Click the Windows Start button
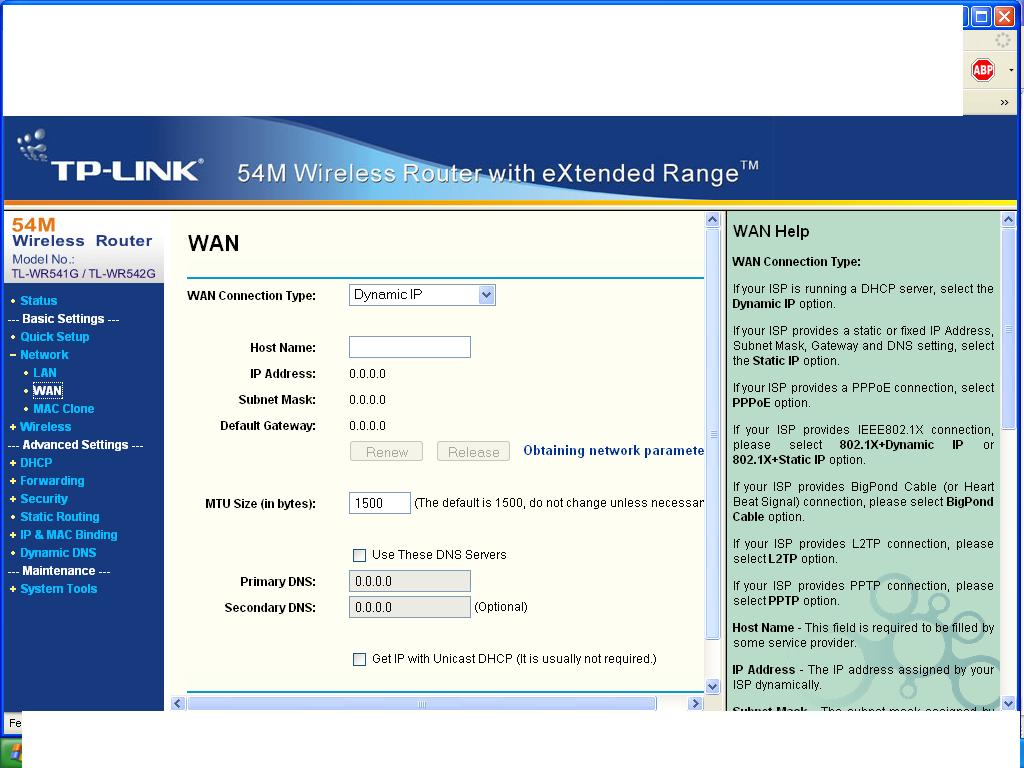 tap(11, 753)
